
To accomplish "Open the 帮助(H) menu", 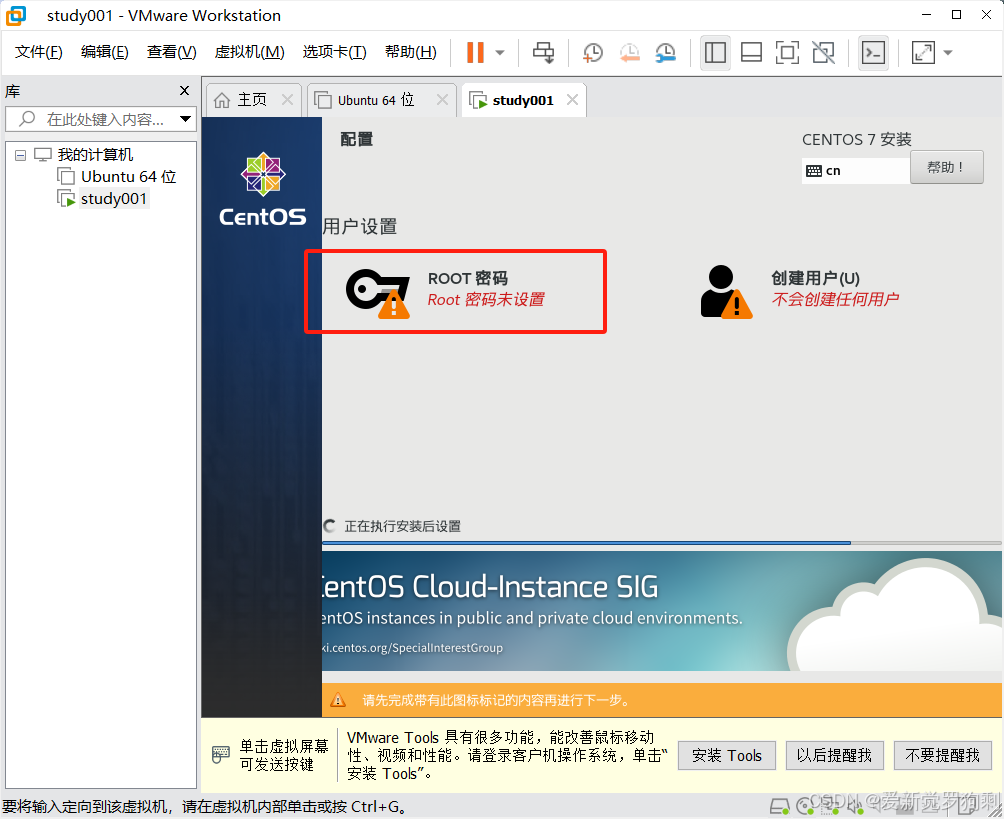I will [x=410, y=52].
